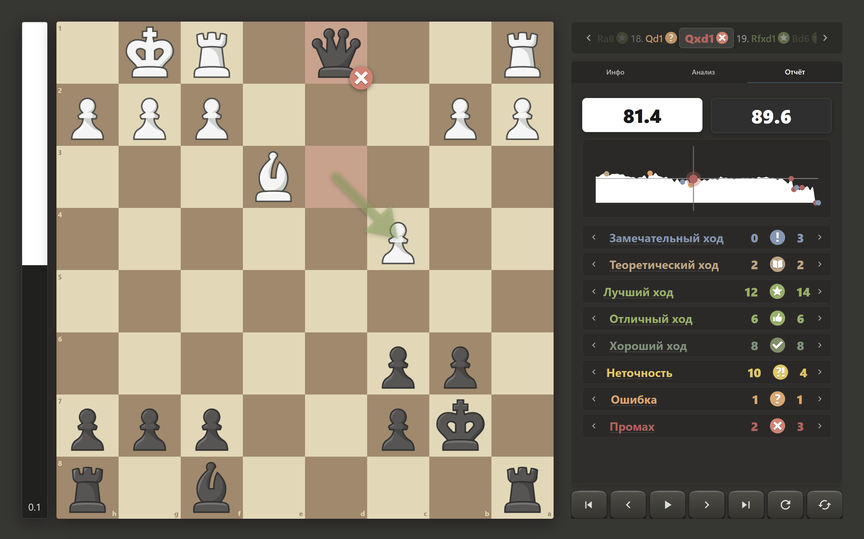Click the highlighted point on the evaluation graph
This screenshot has height=539, width=864.
(x=693, y=179)
